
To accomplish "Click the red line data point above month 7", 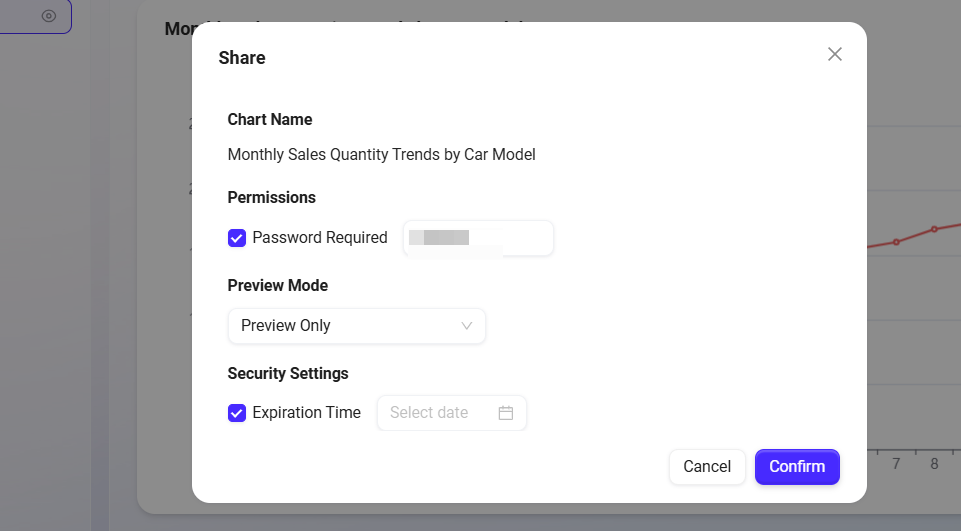I will 896,242.
